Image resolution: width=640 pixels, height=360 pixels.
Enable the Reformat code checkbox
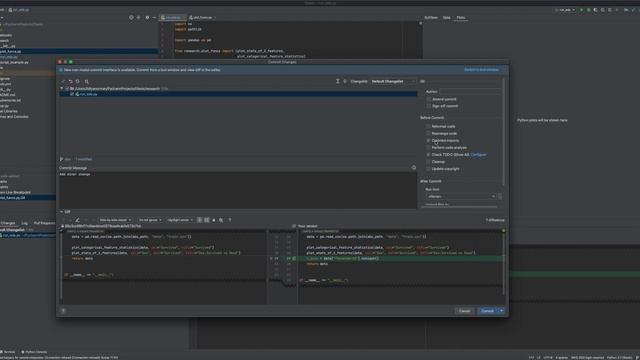coord(429,127)
